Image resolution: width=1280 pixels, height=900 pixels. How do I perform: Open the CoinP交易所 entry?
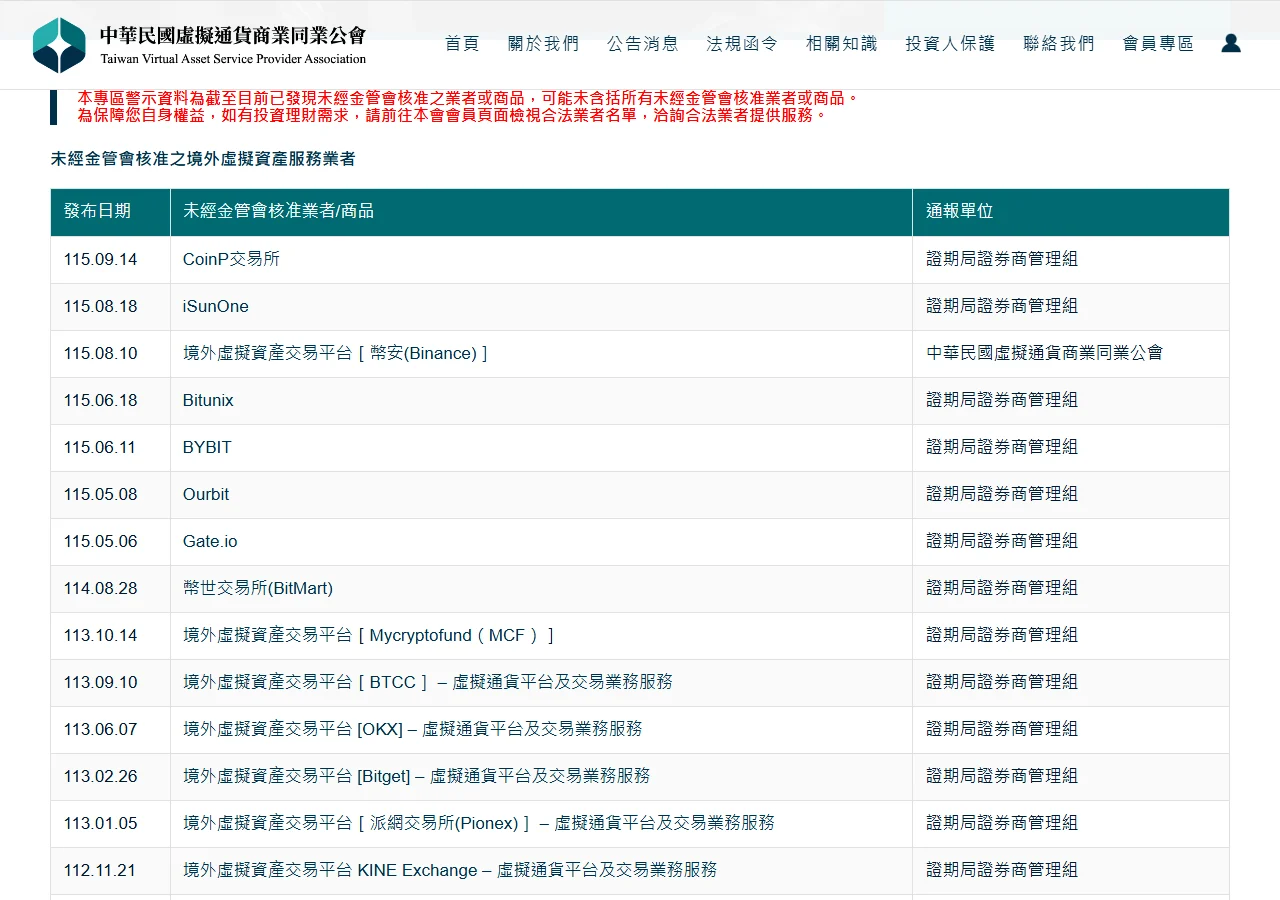coord(231,259)
